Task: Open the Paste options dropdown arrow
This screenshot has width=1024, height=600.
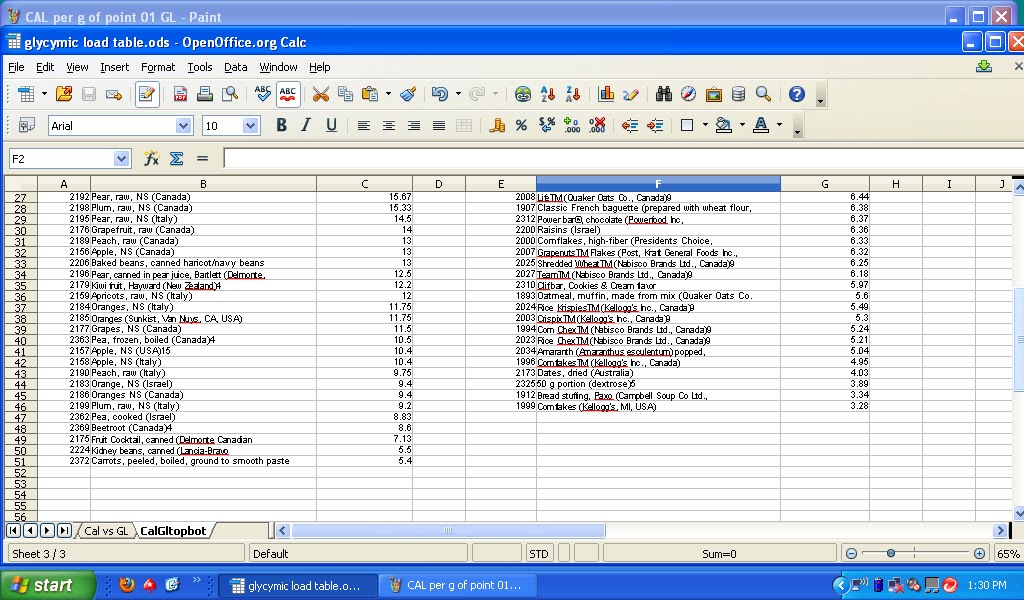Action: click(388, 94)
